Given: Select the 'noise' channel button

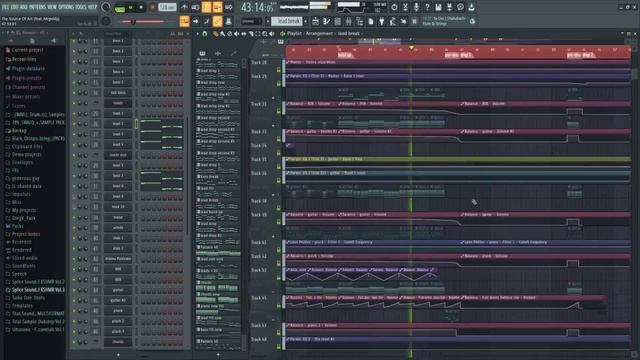Looking at the screenshot, I should (118, 217).
